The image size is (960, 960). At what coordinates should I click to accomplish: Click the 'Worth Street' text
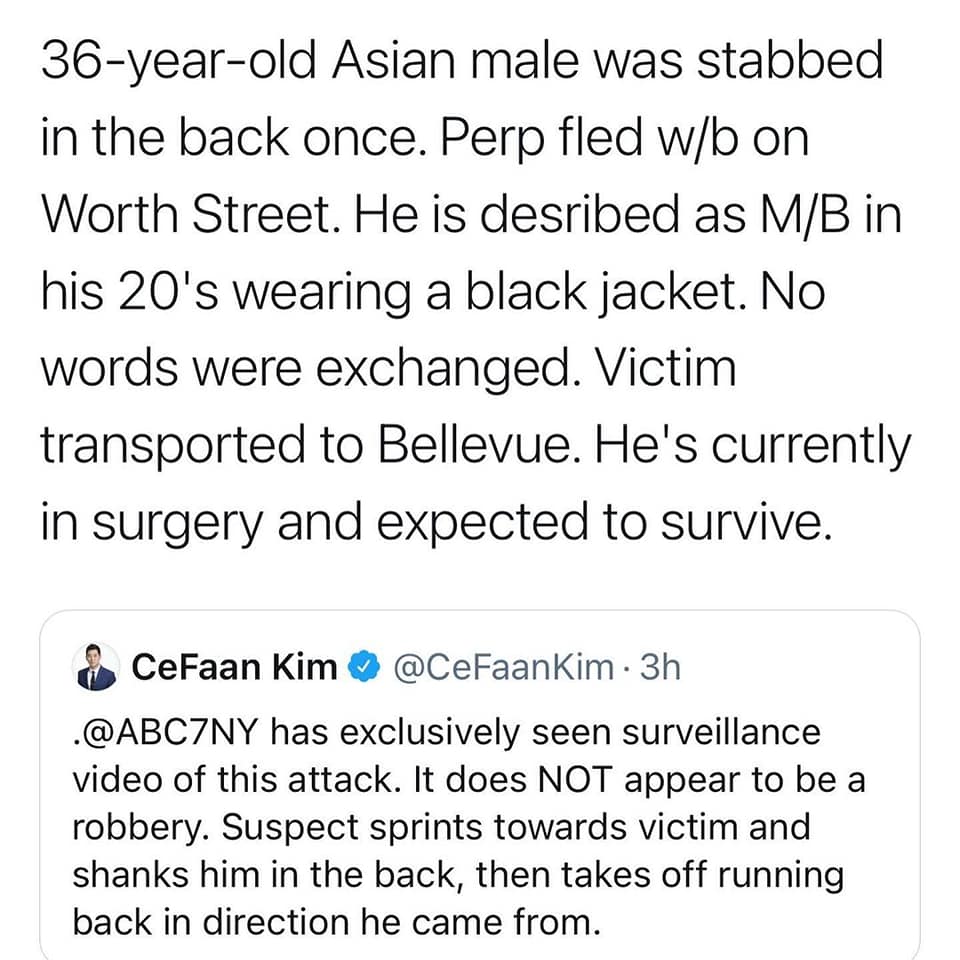[189, 214]
